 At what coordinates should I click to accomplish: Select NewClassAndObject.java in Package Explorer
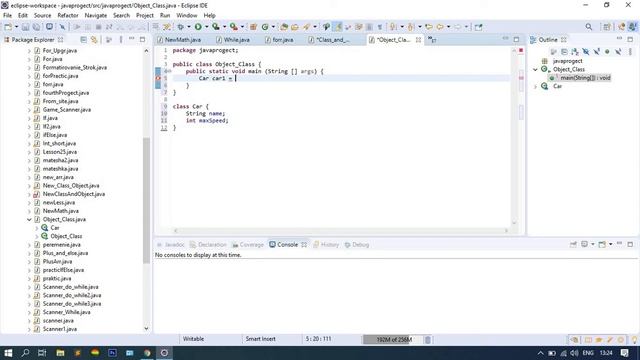(73, 194)
